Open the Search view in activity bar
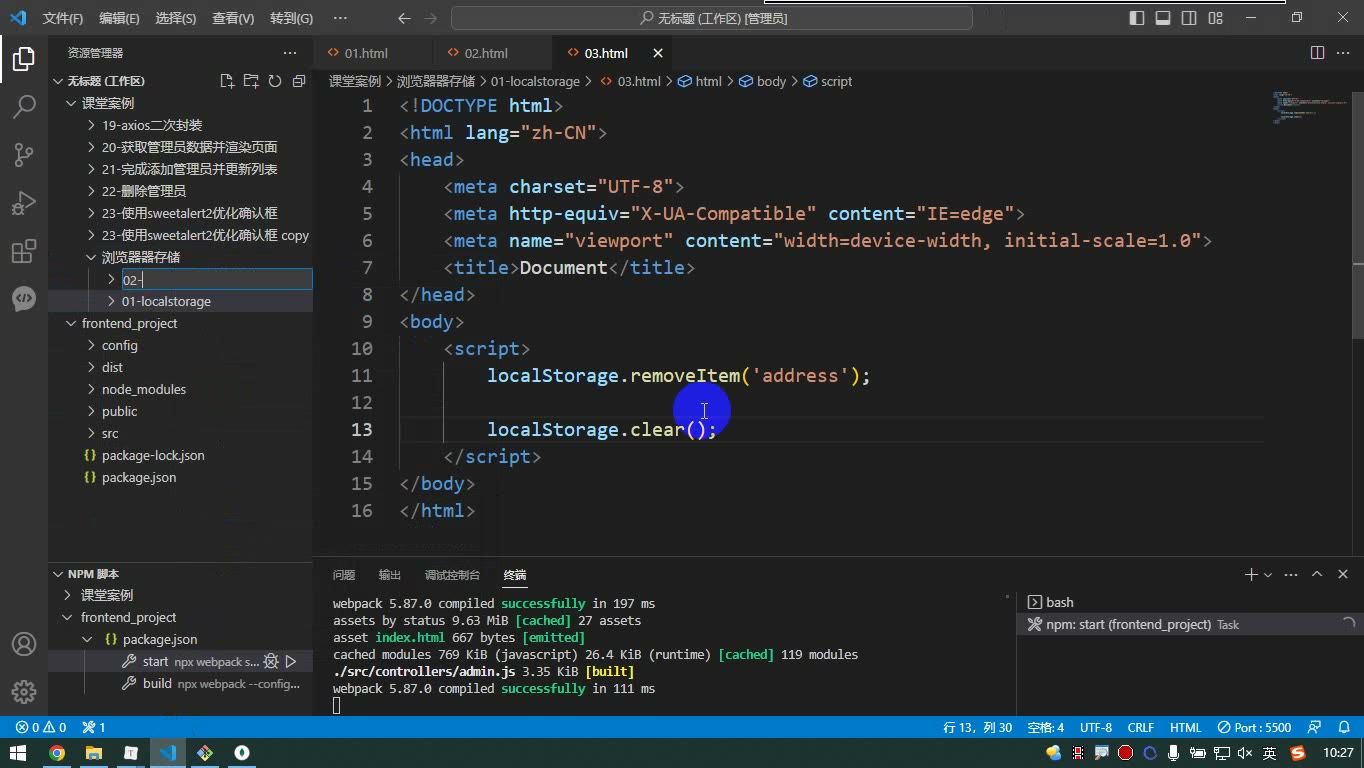 point(24,106)
